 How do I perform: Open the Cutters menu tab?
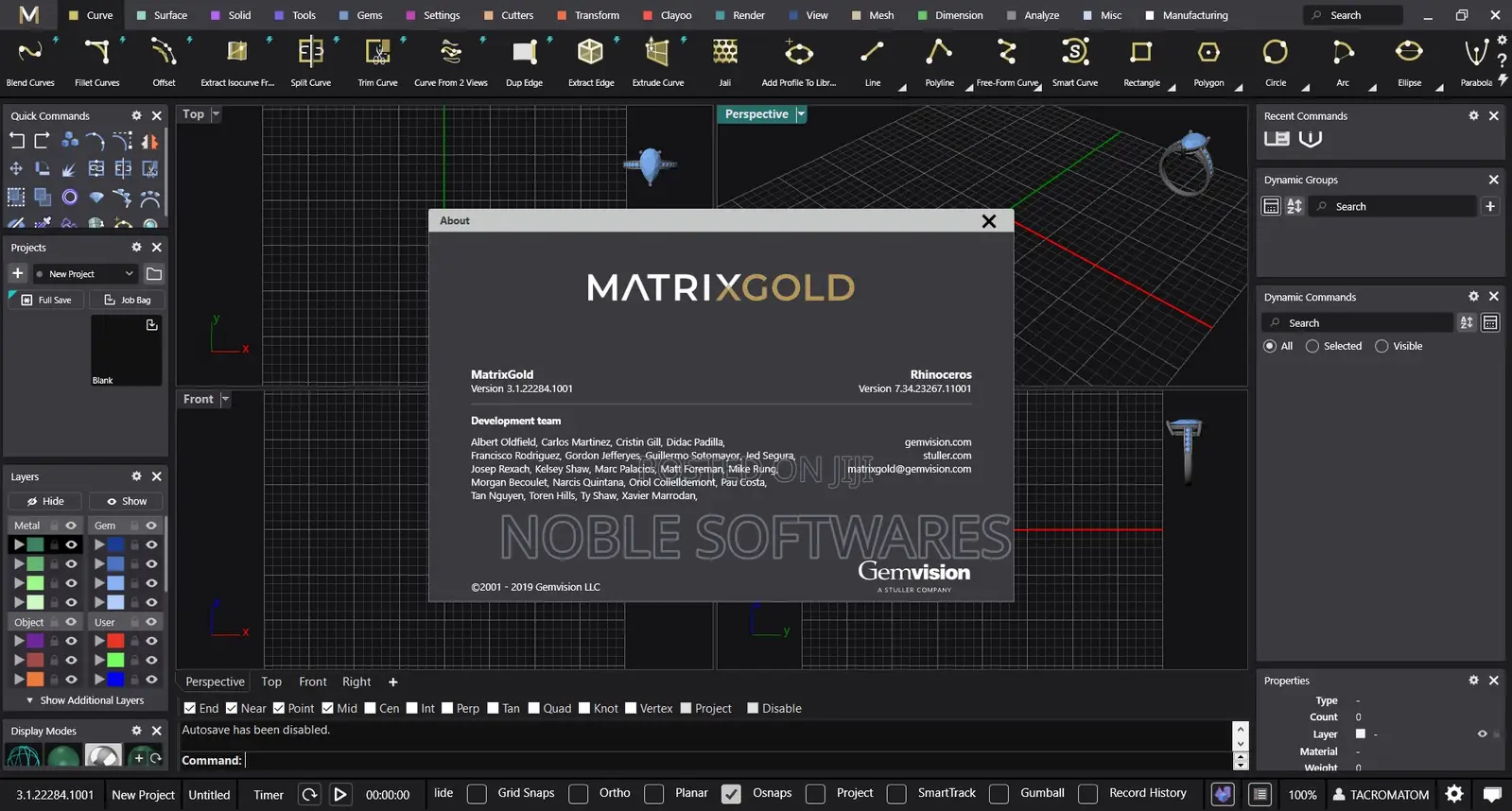click(508, 15)
